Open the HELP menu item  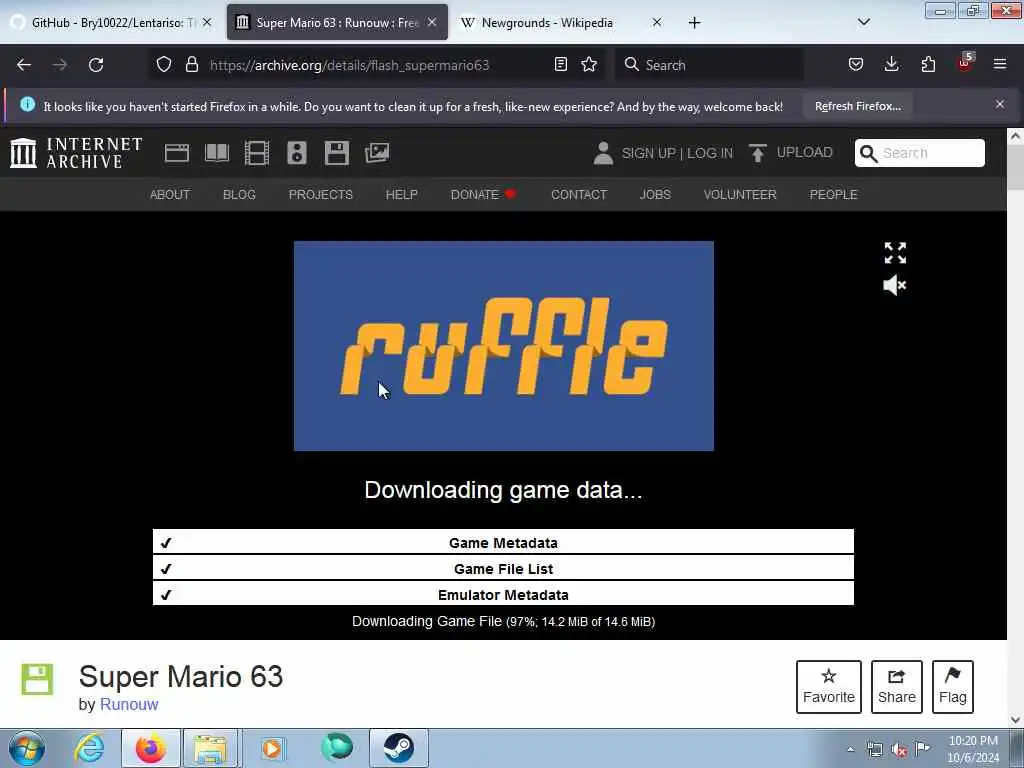pyautogui.click(x=402, y=195)
